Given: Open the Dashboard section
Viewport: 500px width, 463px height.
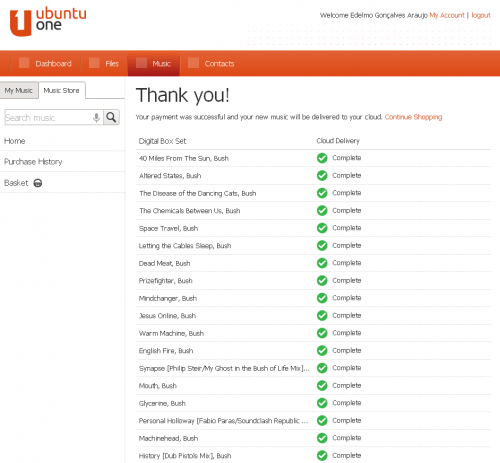Looking at the screenshot, I should [53, 63].
